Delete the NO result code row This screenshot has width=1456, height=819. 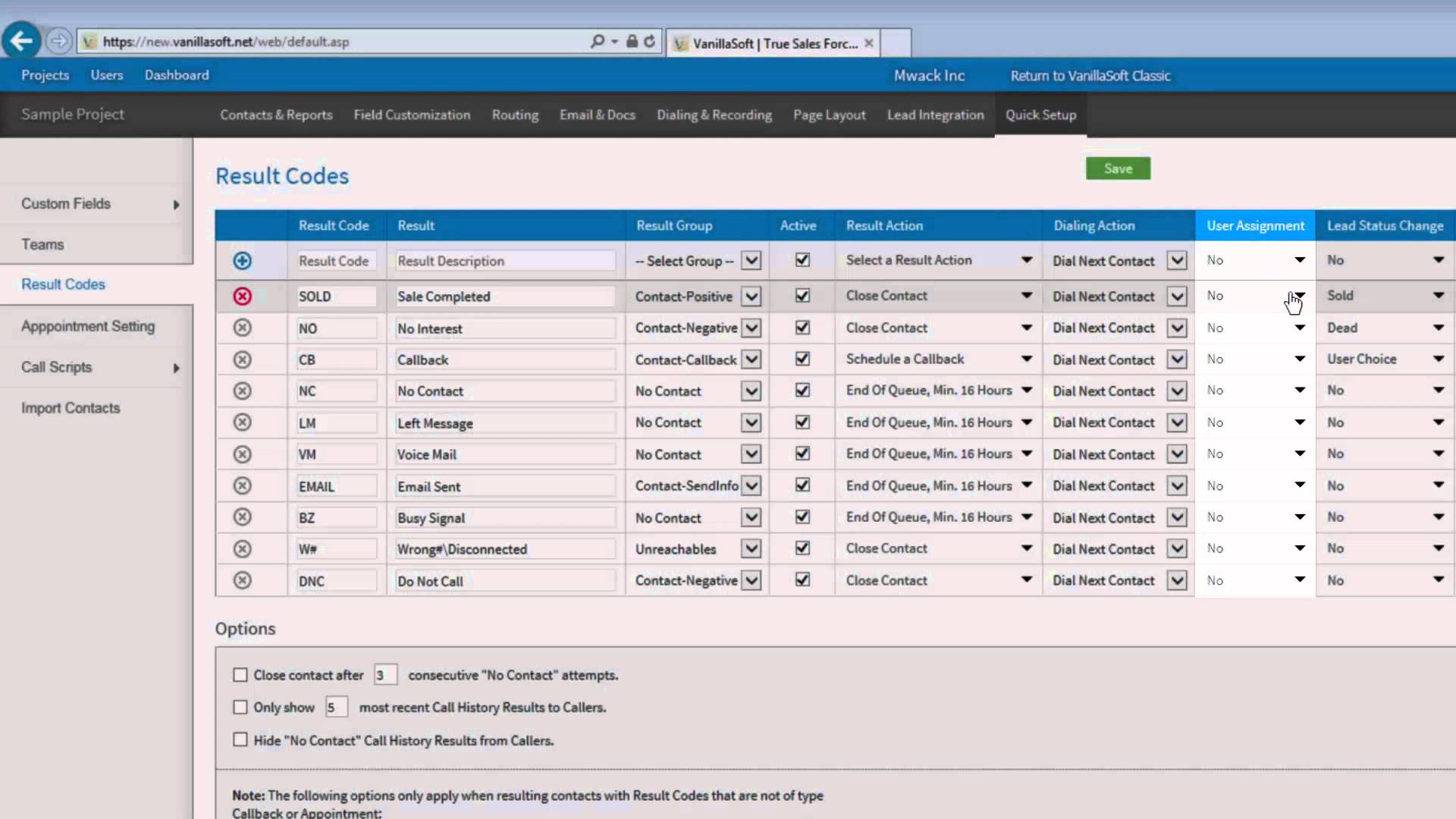pyautogui.click(x=242, y=328)
